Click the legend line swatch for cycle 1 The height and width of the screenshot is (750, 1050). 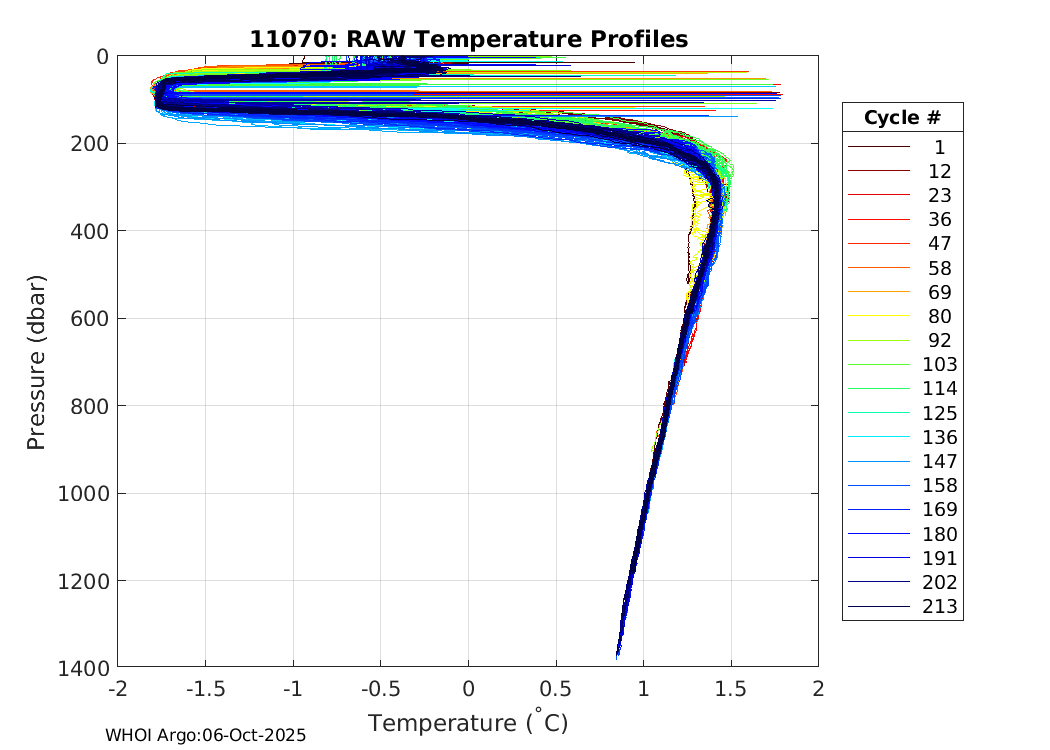(879, 147)
